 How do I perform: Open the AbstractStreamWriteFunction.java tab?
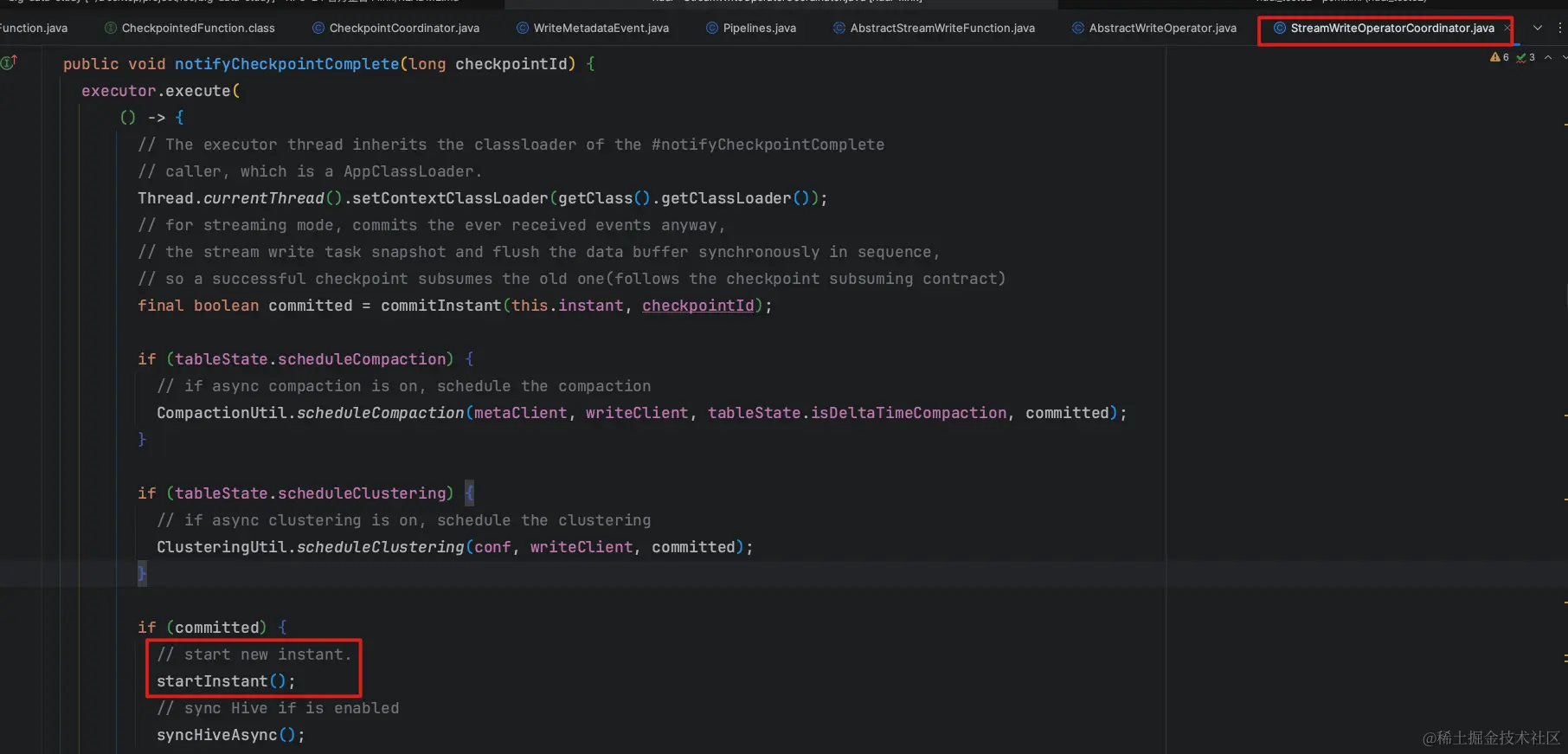[934, 28]
